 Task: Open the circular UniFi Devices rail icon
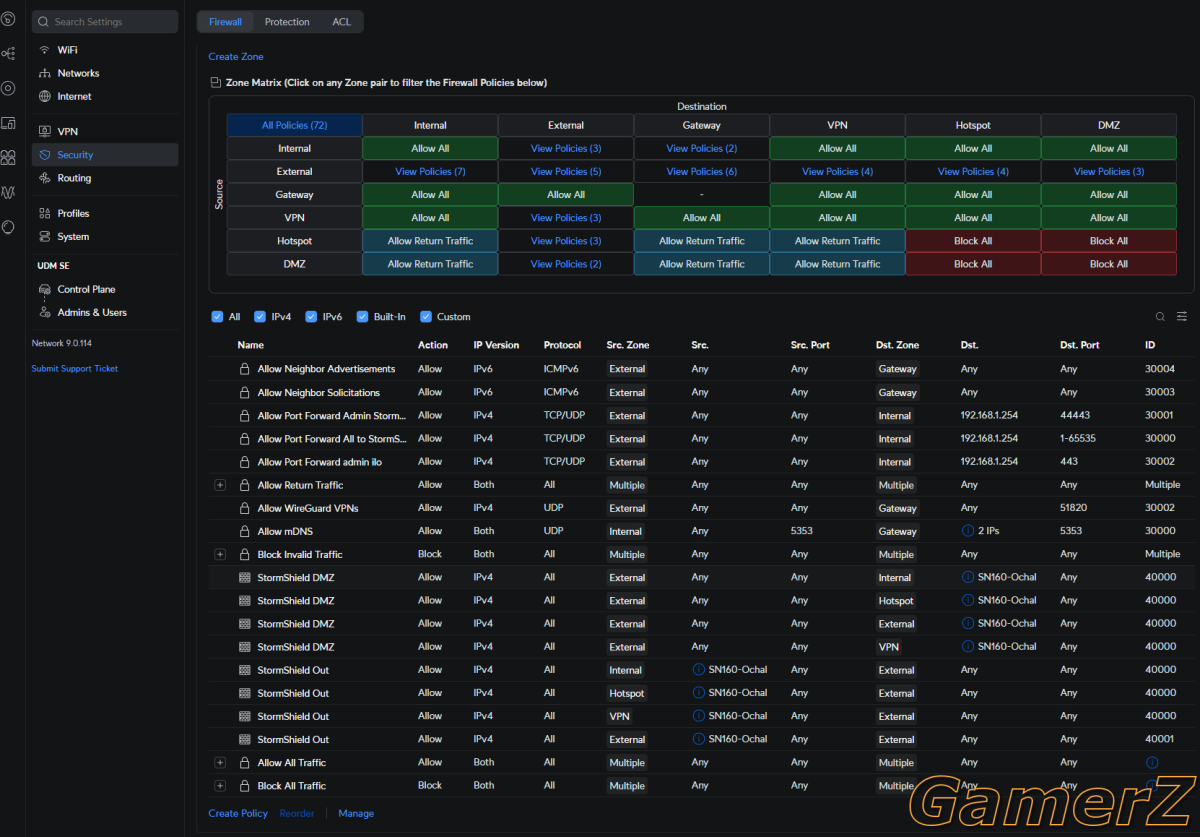(8, 88)
